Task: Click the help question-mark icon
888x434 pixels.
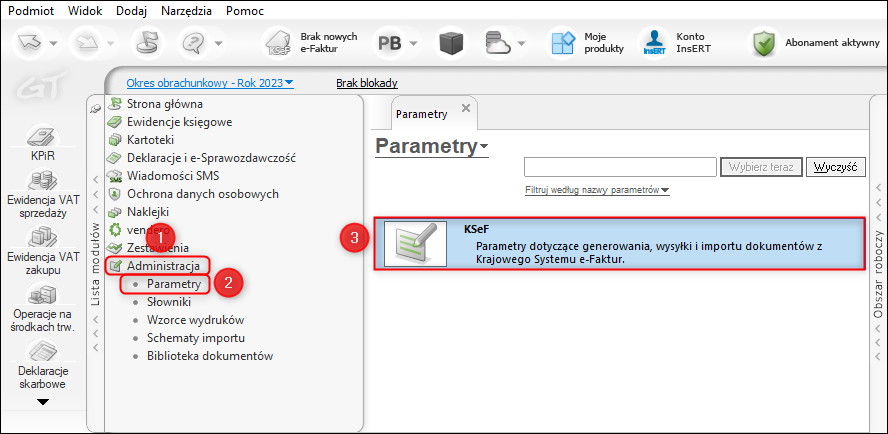Action: pos(194,44)
